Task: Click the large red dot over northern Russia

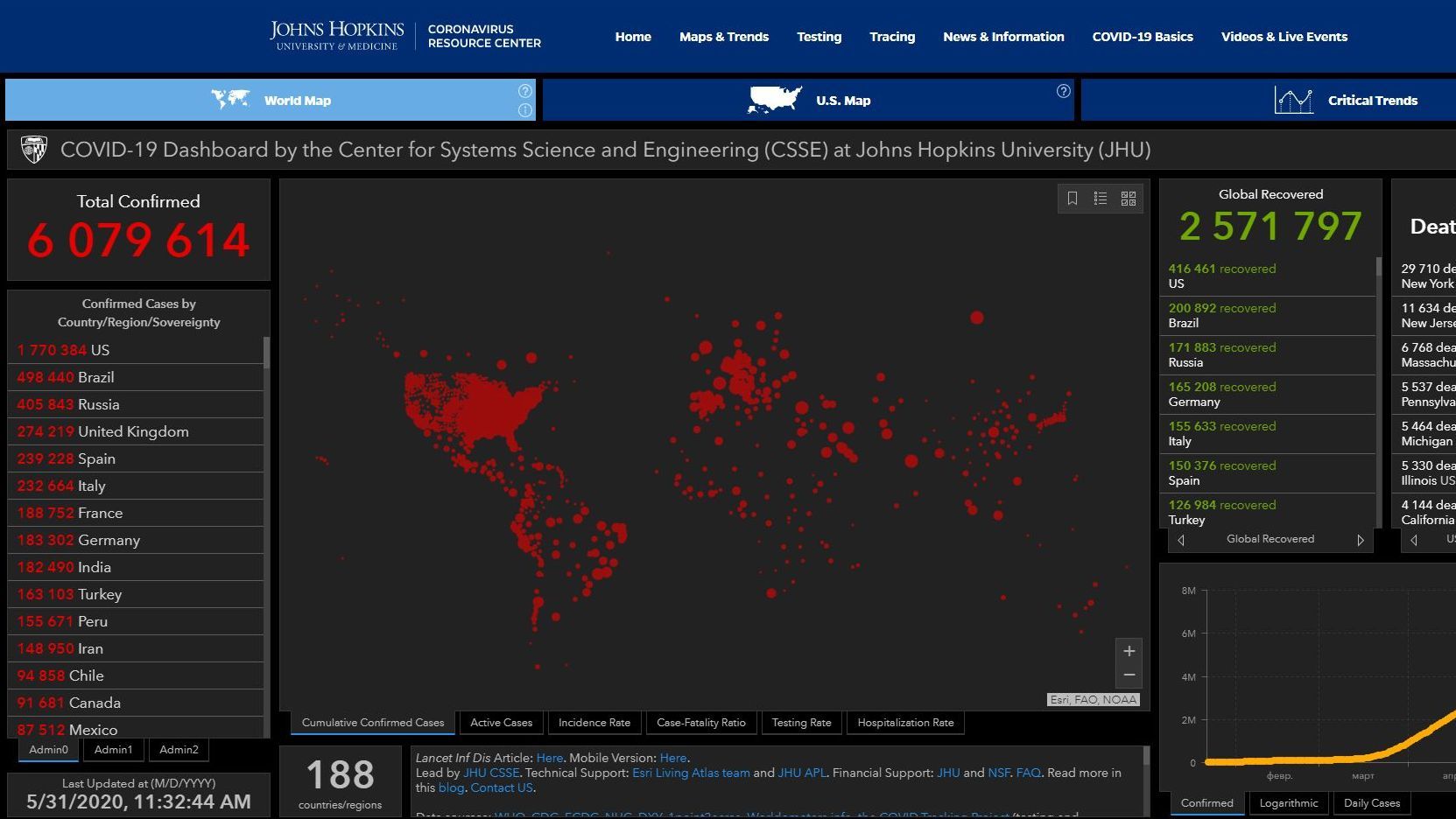Action: [x=977, y=318]
